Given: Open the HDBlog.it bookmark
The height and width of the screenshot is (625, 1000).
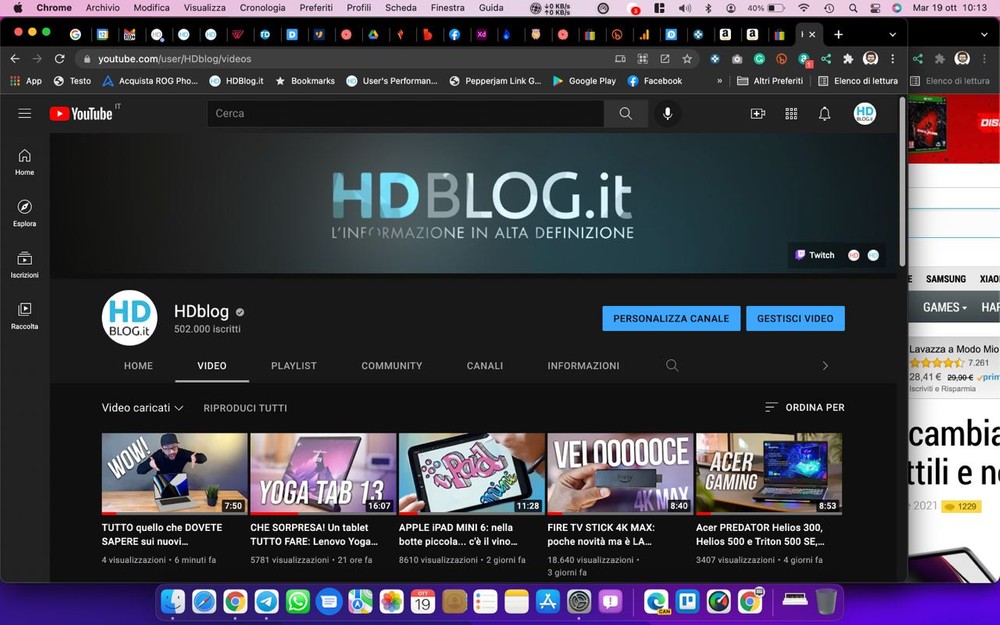Looking at the screenshot, I should (x=237, y=81).
